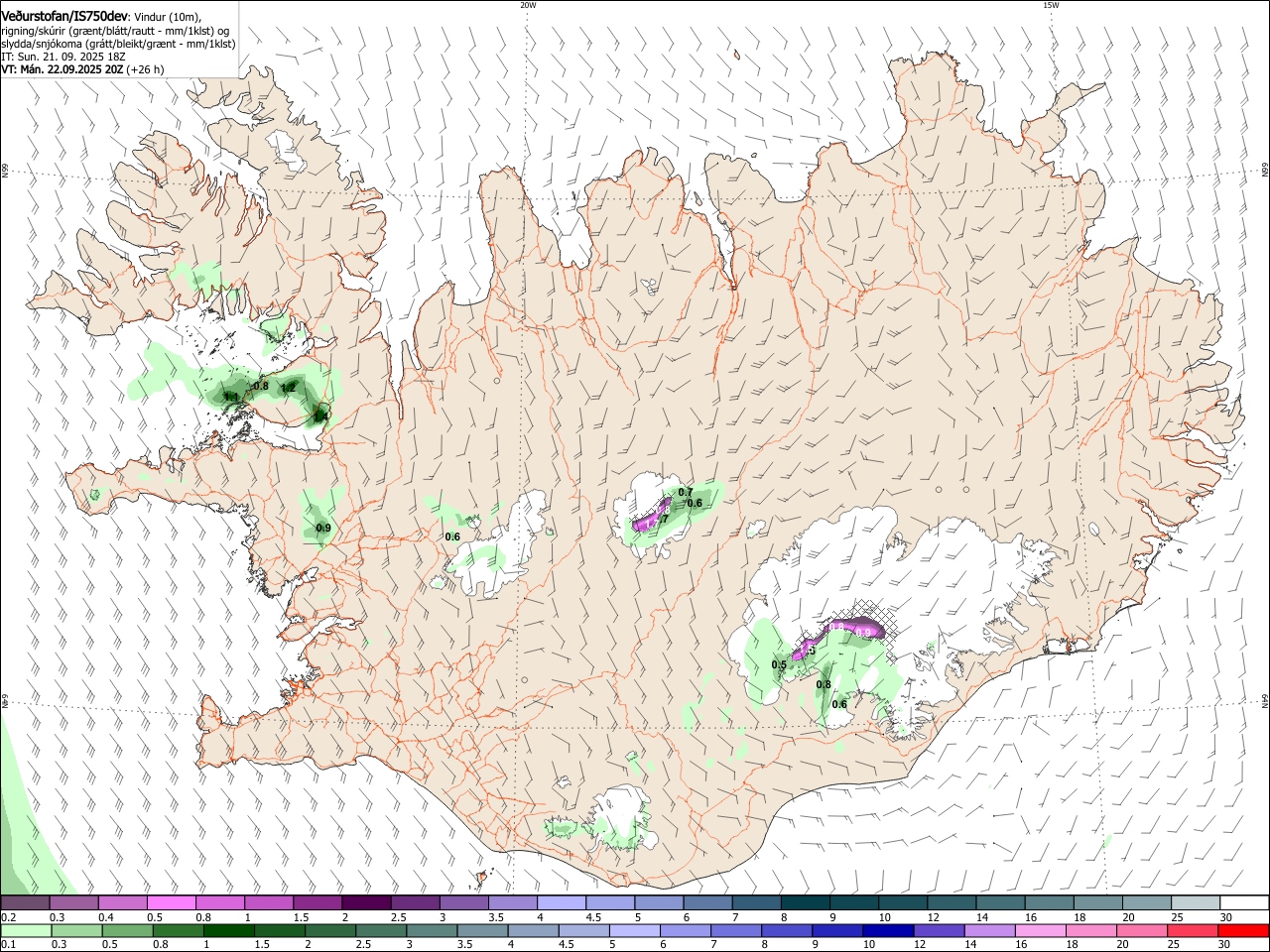1270x952 pixels.
Task: Click the pale green 0.1 rain legend swatch
Action: tap(25, 931)
